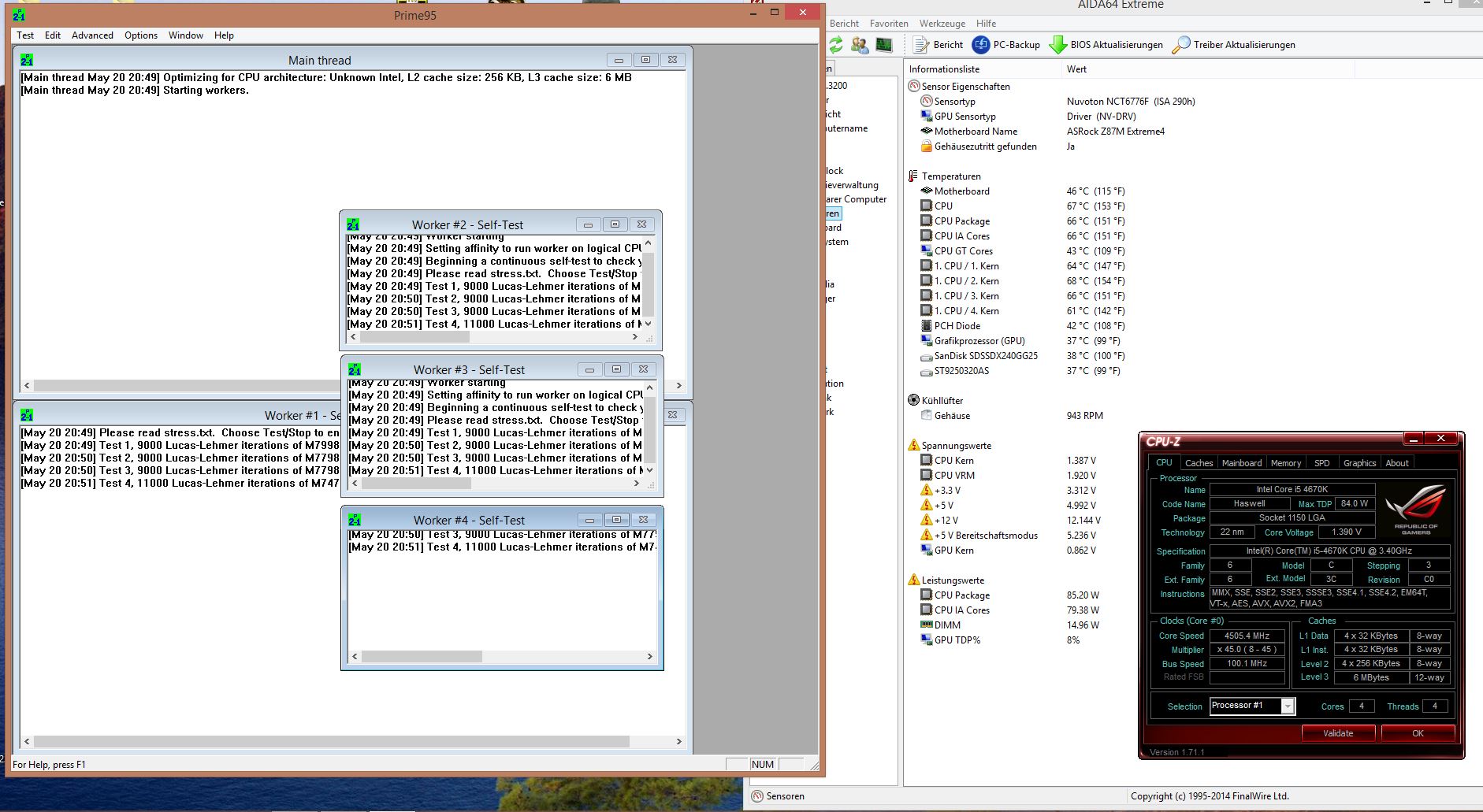Switch to the Mainboard tab in CPU-Z
Image resolution: width=1483 pixels, height=812 pixels.
(1242, 463)
